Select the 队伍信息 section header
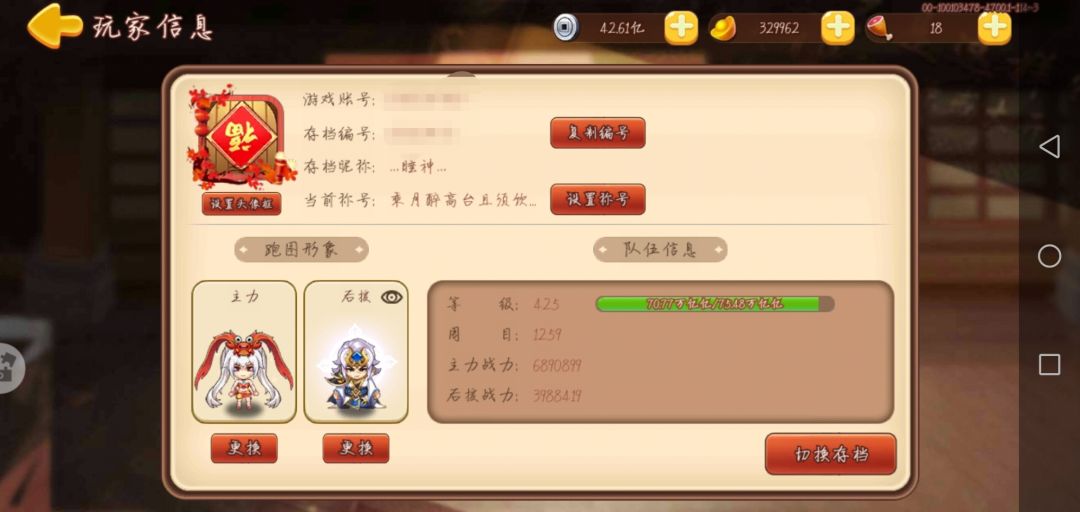Screen dimensions: 1080x512 point(660,249)
